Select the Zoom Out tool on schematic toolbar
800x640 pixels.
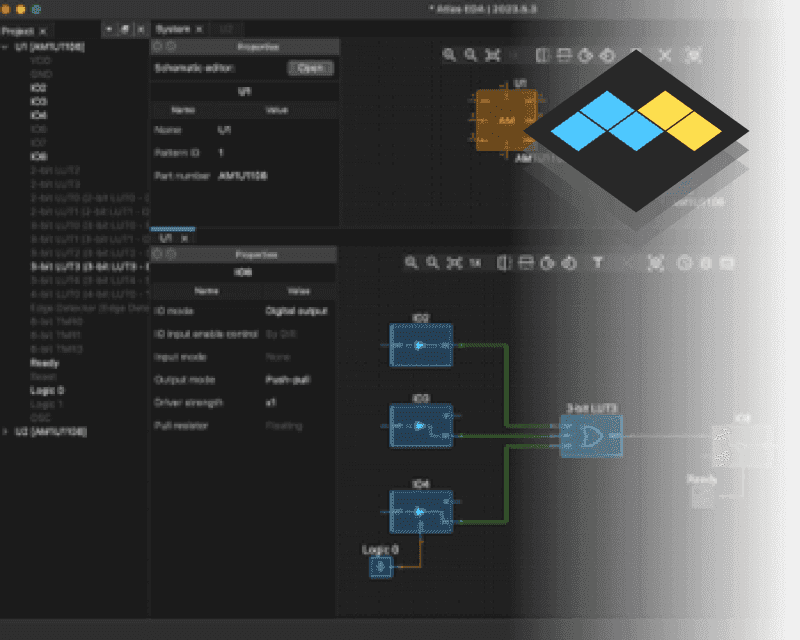(x=431, y=264)
